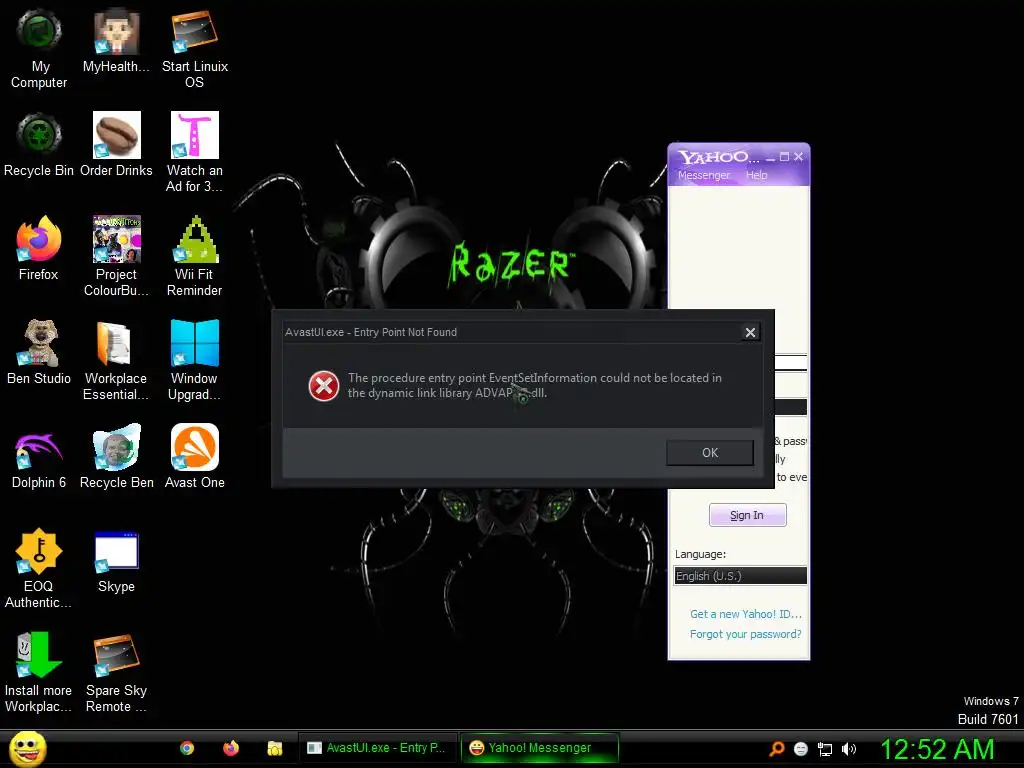Switch to AvastUI.exe taskbar button

377,748
